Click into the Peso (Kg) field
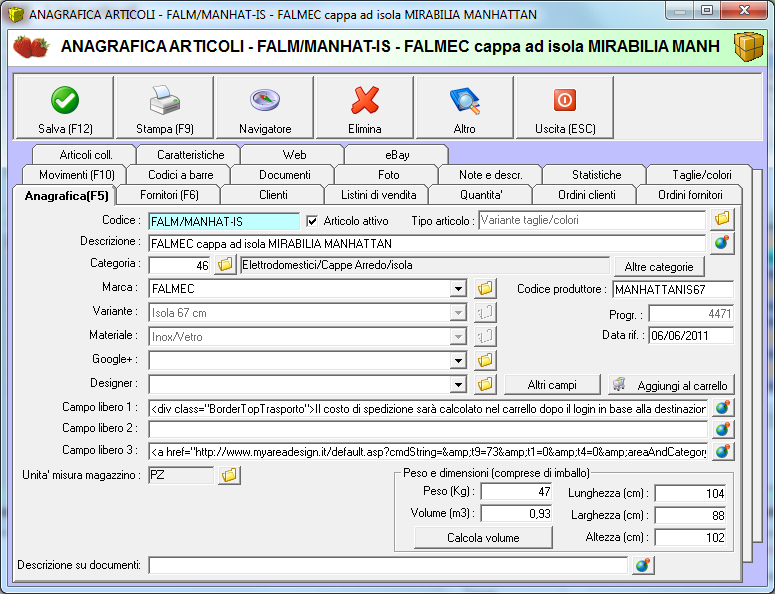Screen dimensions: 775x594 point(516,491)
